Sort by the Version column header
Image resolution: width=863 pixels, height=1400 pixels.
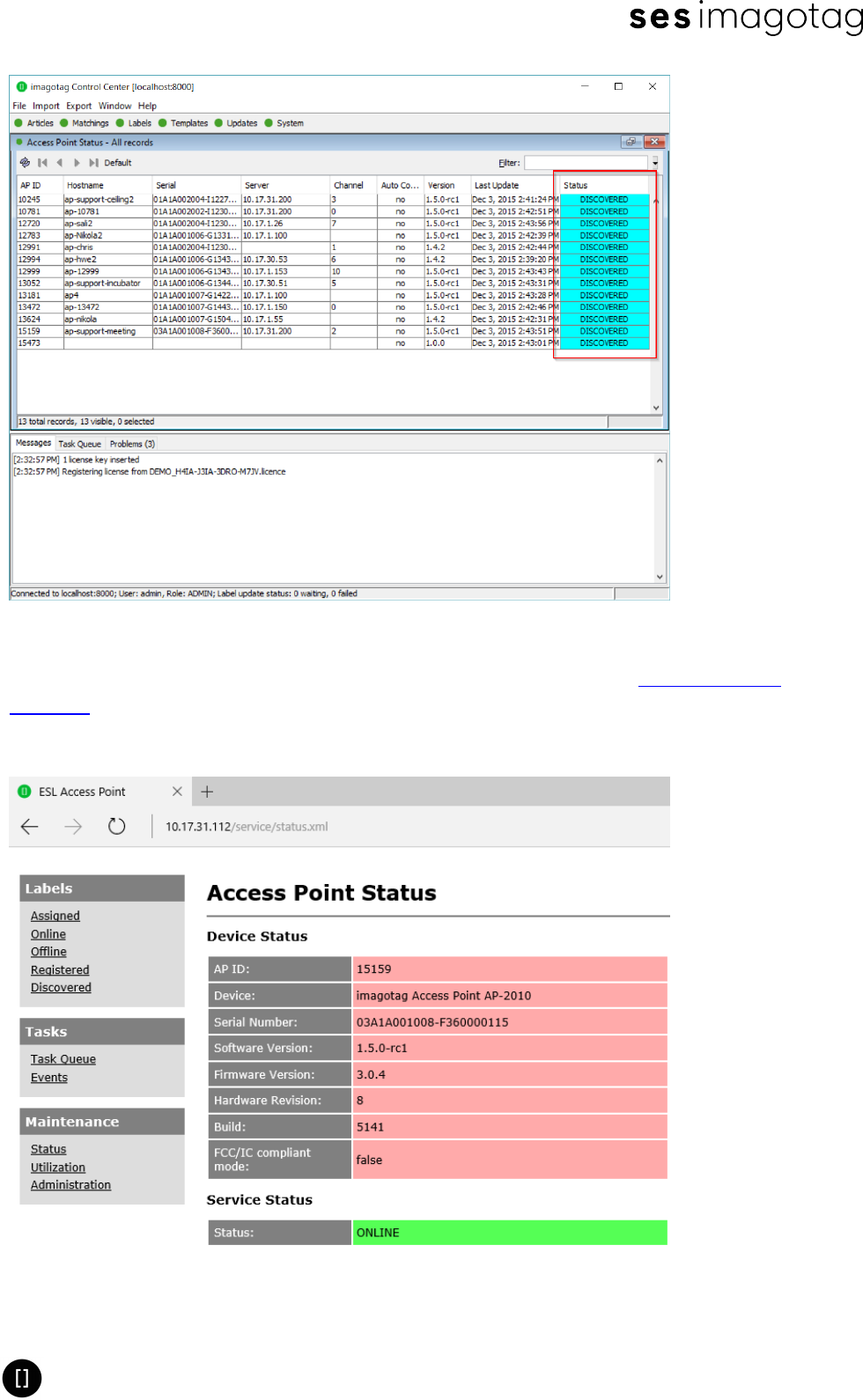point(447,186)
